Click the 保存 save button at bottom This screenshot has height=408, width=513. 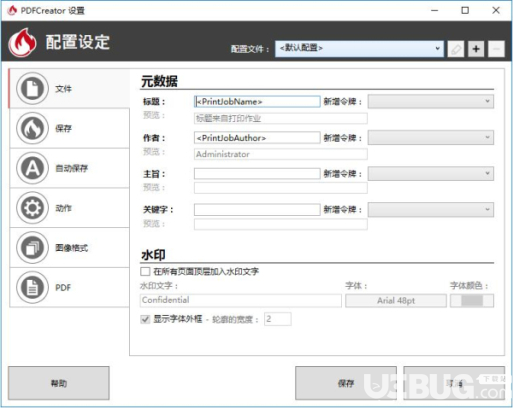346,383
